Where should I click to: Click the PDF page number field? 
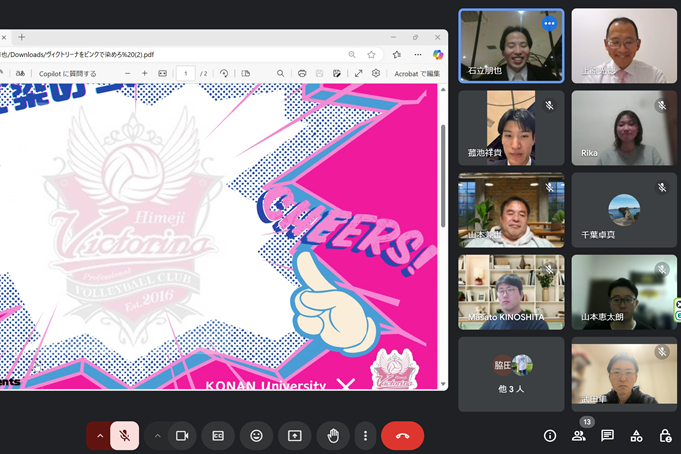click(x=185, y=73)
